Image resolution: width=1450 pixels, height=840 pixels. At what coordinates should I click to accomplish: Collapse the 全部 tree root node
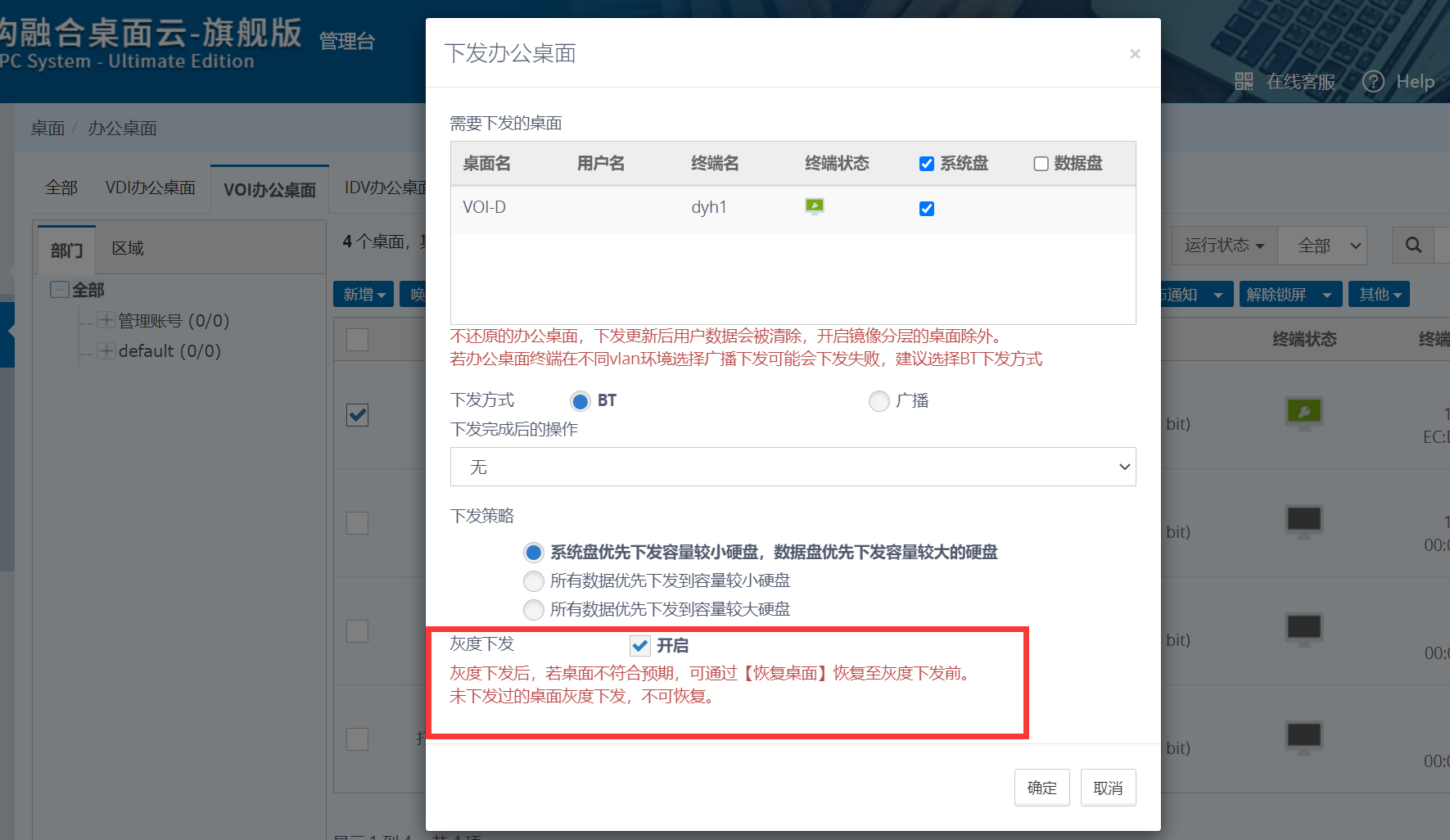pos(59,290)
